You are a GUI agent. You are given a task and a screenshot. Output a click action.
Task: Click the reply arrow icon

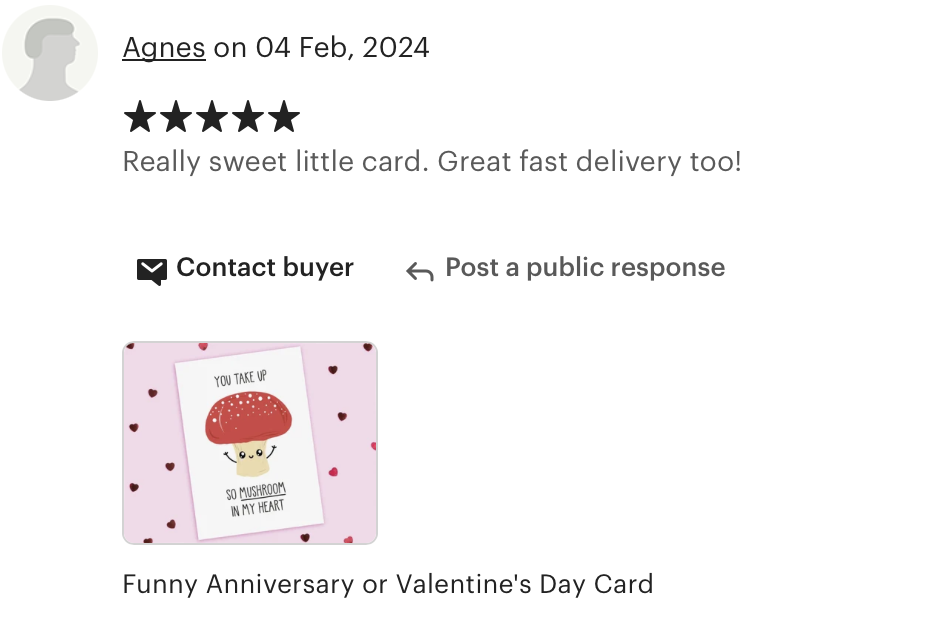click(420, 272)
